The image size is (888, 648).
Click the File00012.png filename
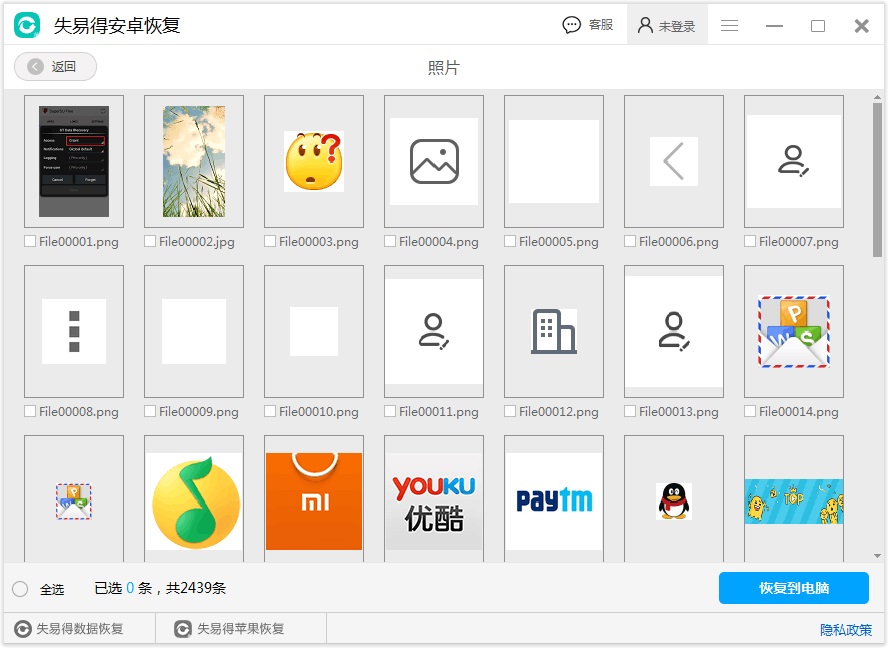[559, 412]
